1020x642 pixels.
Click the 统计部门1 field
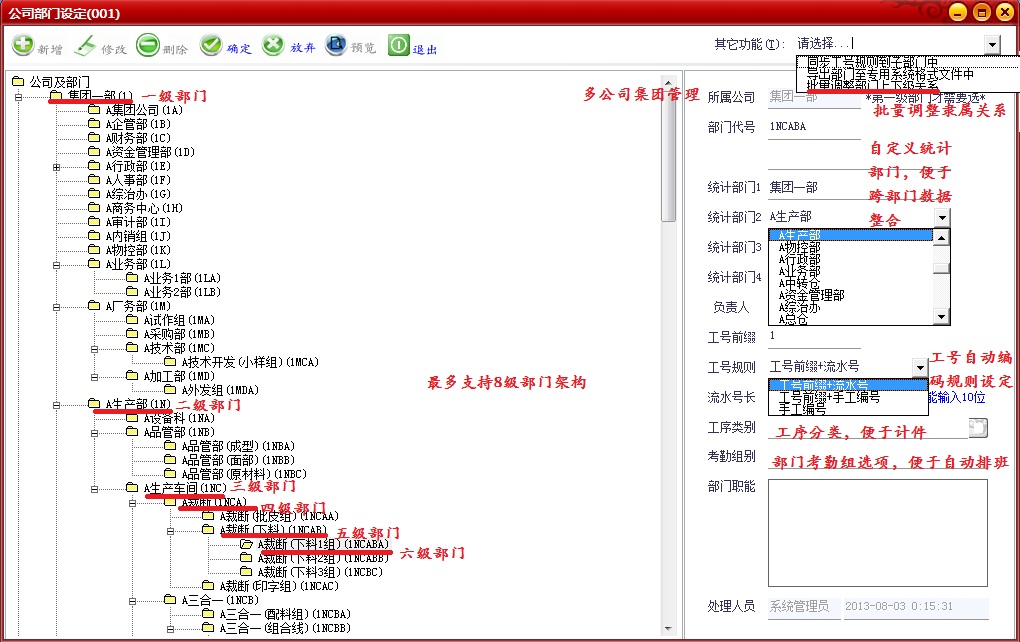tap(814, 187)
